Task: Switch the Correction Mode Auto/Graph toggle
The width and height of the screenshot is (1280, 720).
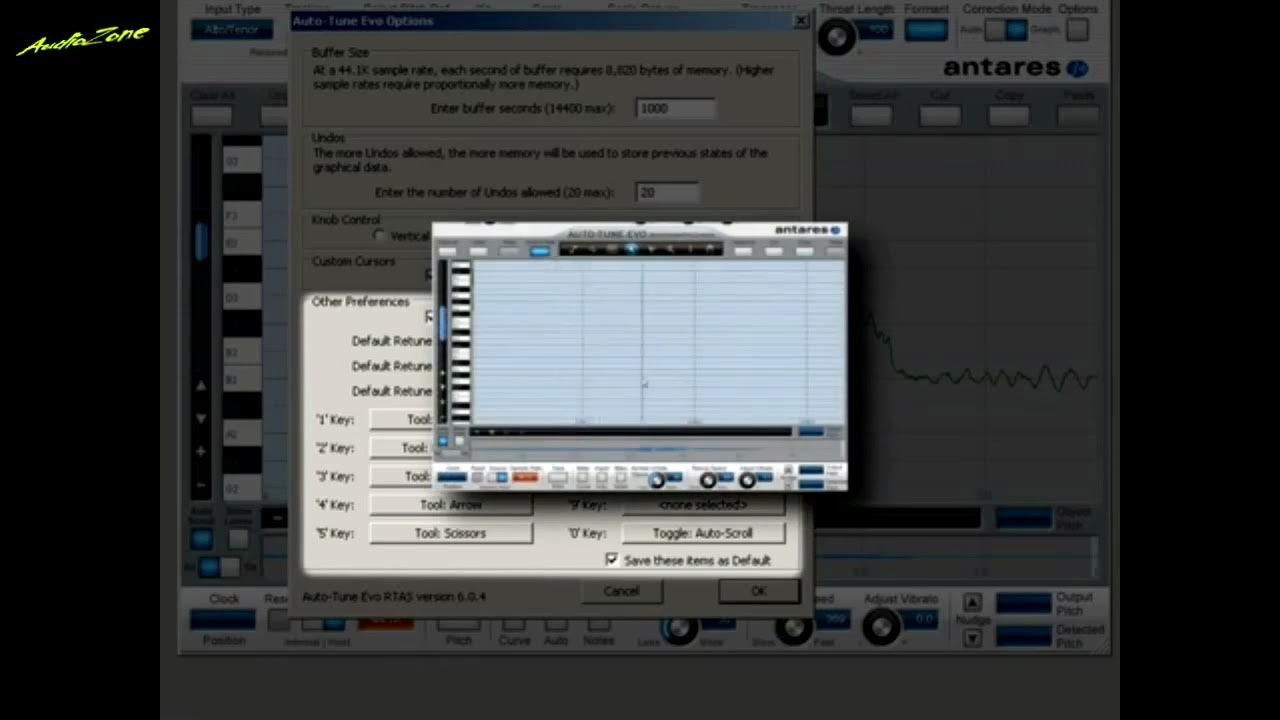Action: [1005, 30]
